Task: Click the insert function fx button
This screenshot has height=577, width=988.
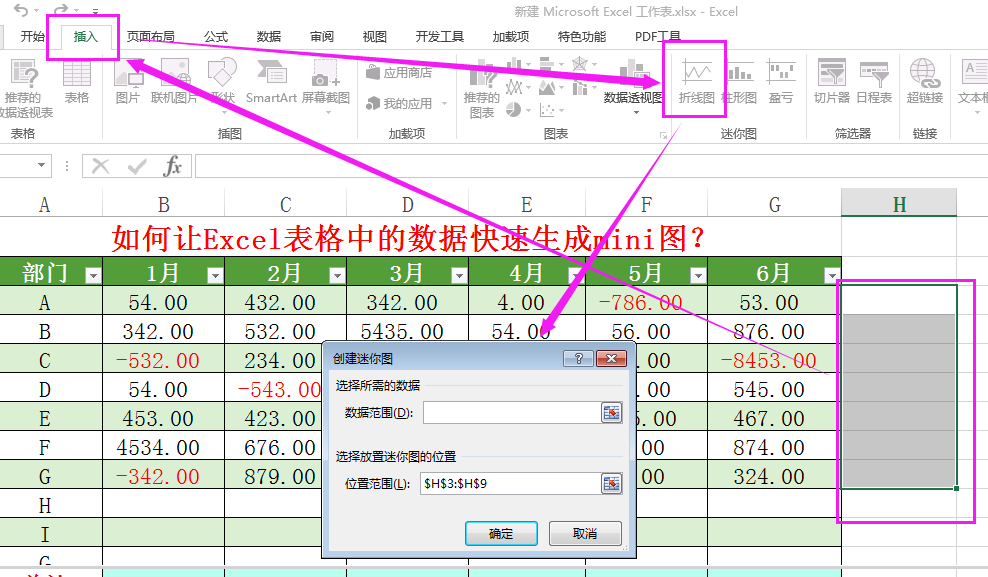Action: pyautogui.click(x=173, y=166)
